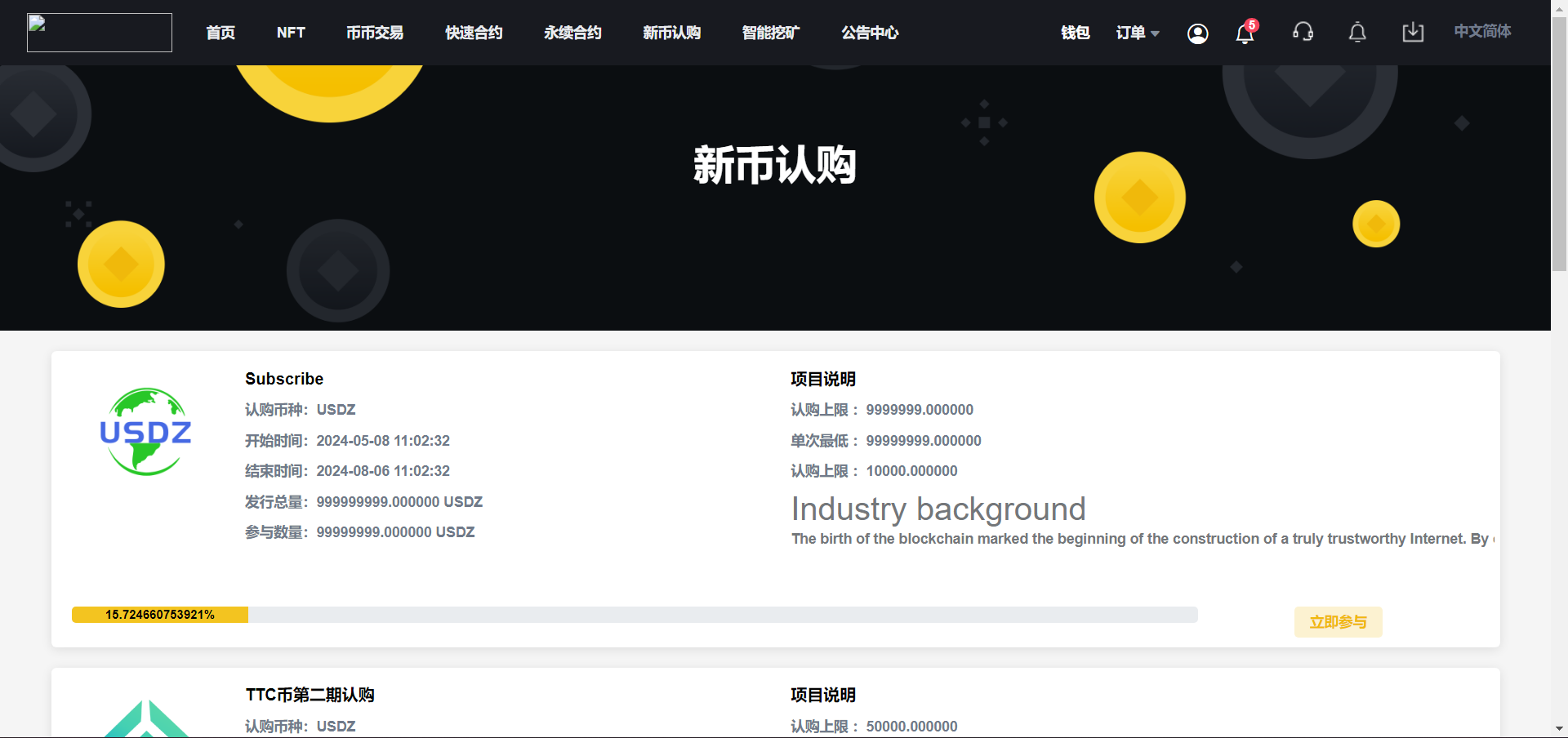The image size is (1568, 738).
Task: Click the site logo image
Action: click(100, 33)
